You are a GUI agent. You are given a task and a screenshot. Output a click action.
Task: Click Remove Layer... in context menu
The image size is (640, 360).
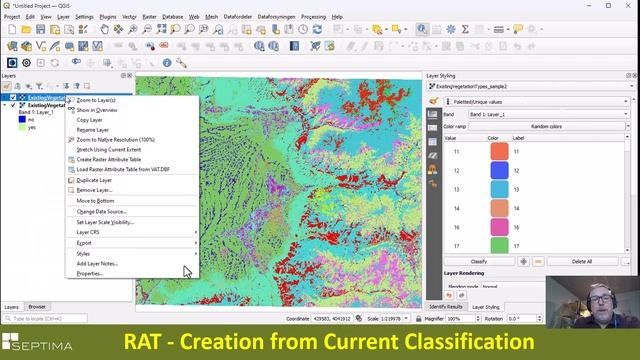pos(94,190)
